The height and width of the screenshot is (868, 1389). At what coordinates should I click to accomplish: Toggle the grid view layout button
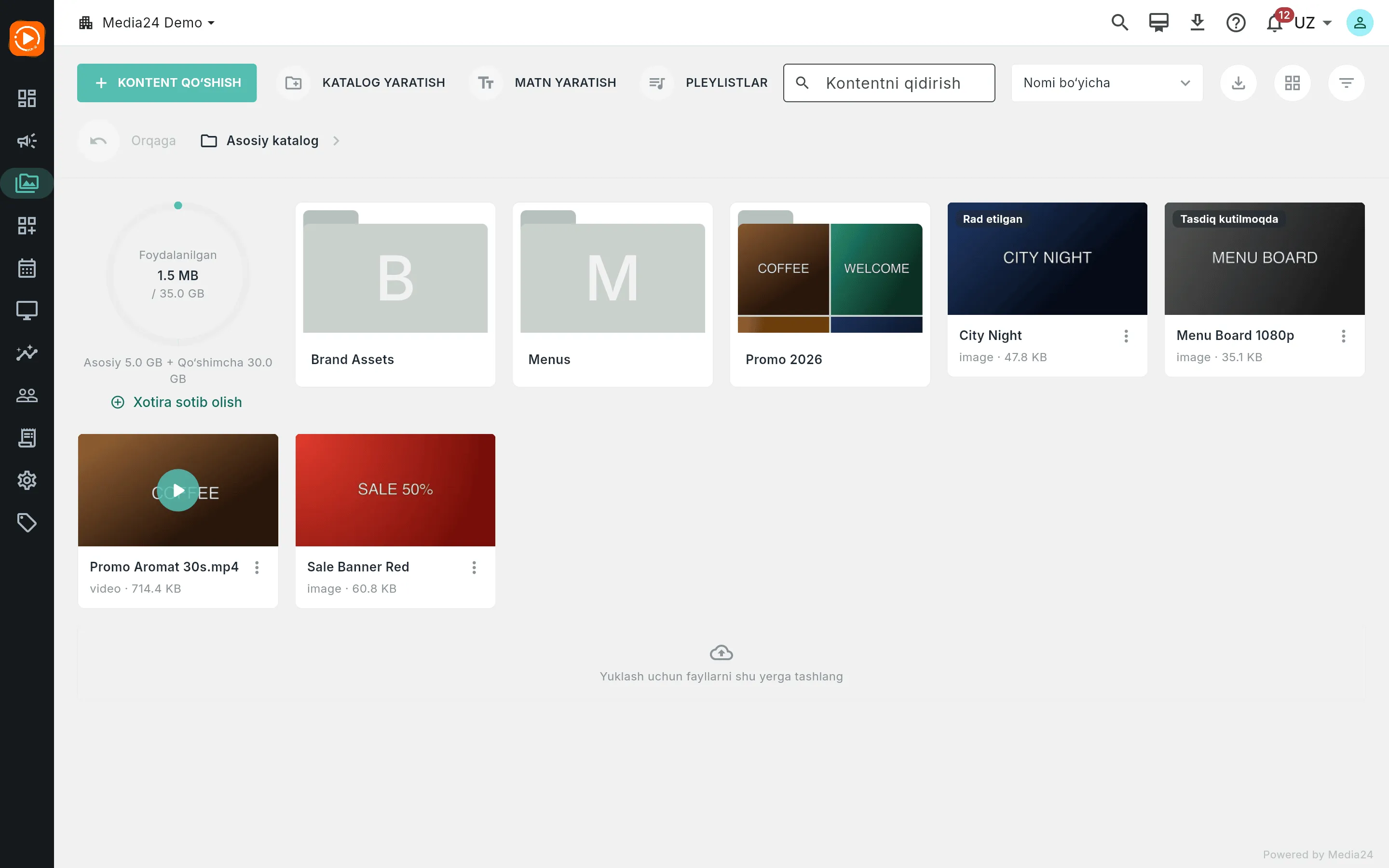[x=1292, y=82]
